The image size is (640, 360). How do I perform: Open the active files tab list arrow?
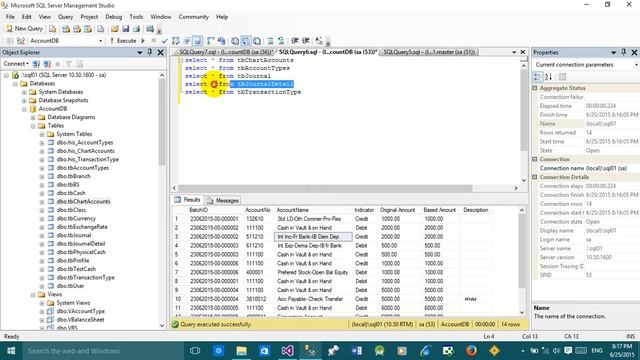pos(514,52)
